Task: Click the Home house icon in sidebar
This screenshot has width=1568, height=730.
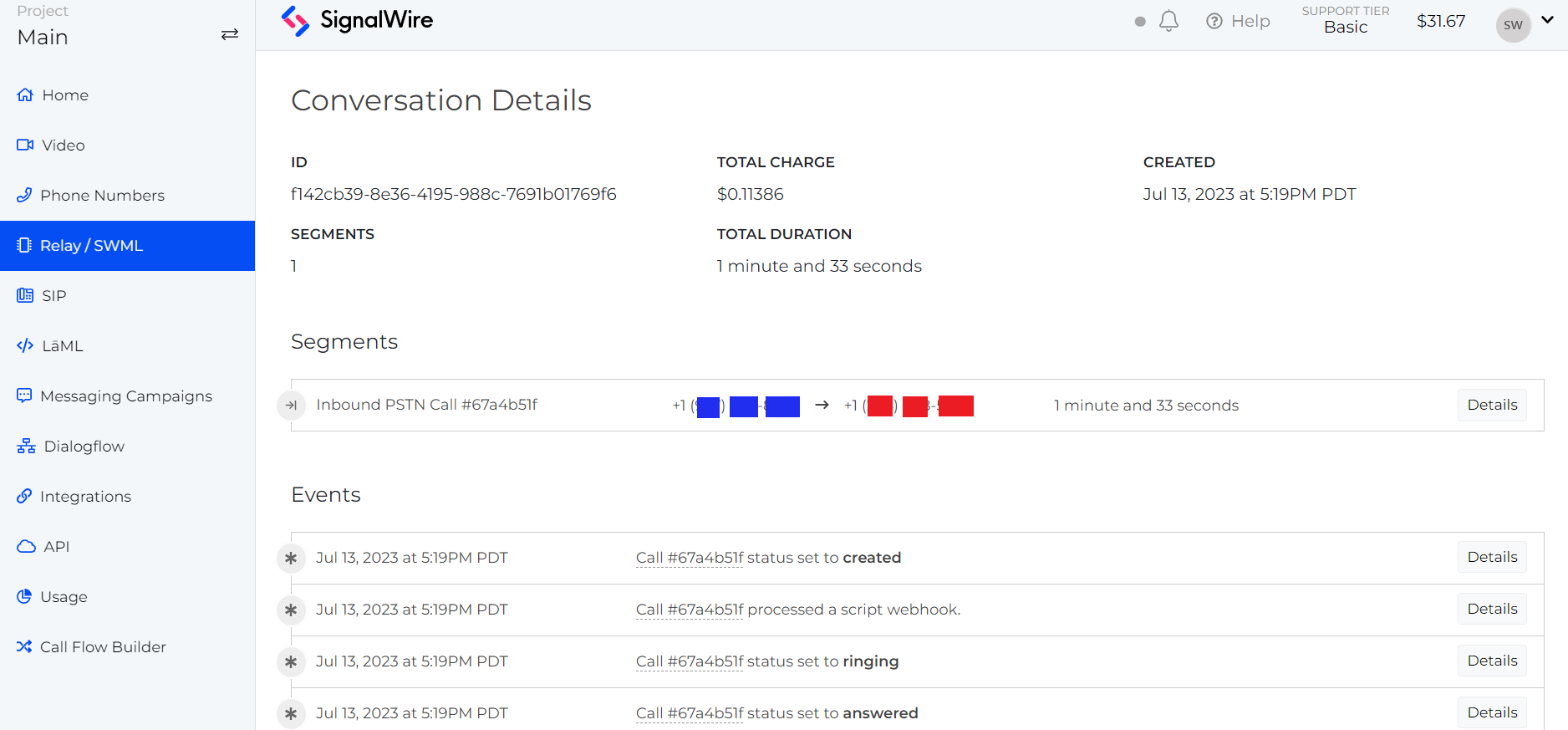Action: pos(25,95)
